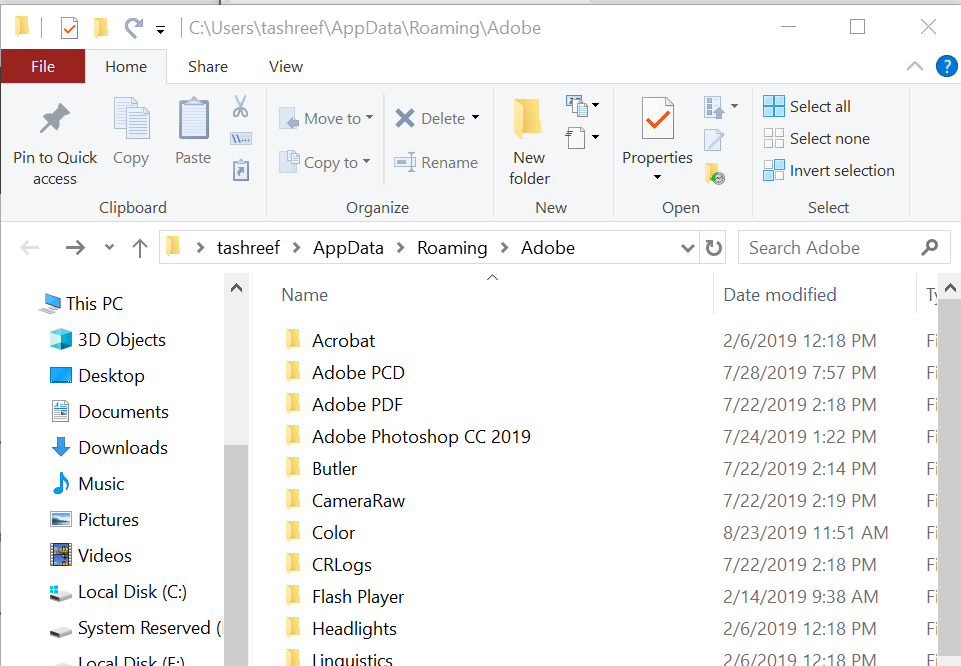Click the Paste shortcut icon
This screenshot has height=666, width=961.
point(241,170)
